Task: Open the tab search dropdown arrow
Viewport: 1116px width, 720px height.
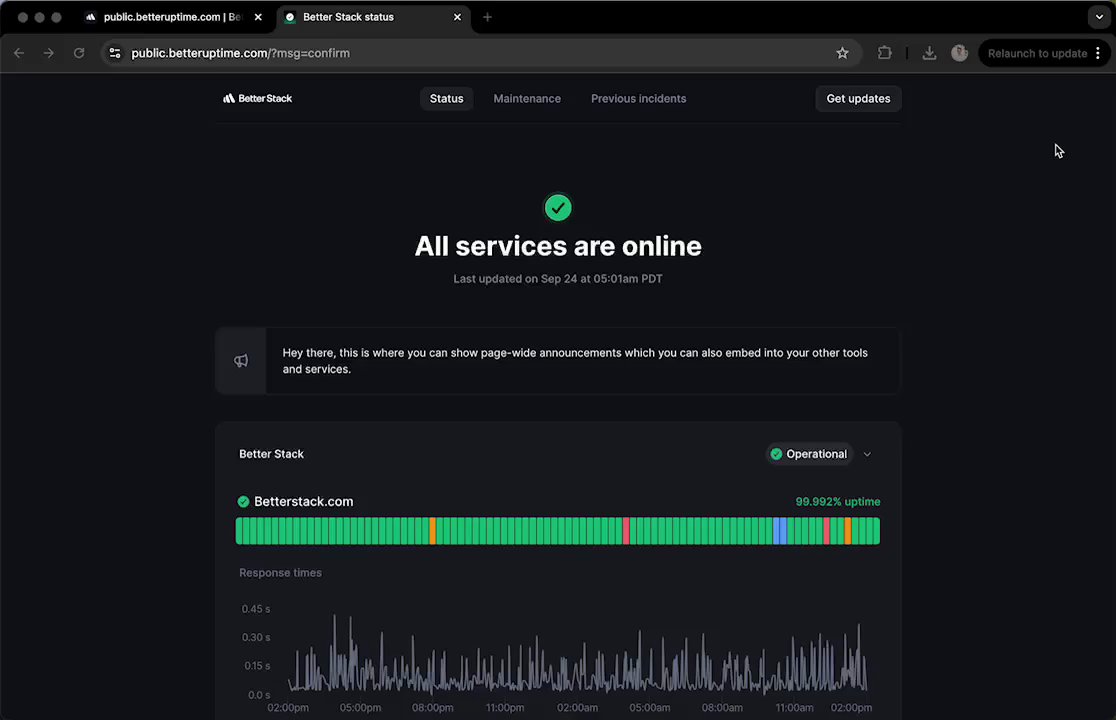Action: [x=1099, y=17]
